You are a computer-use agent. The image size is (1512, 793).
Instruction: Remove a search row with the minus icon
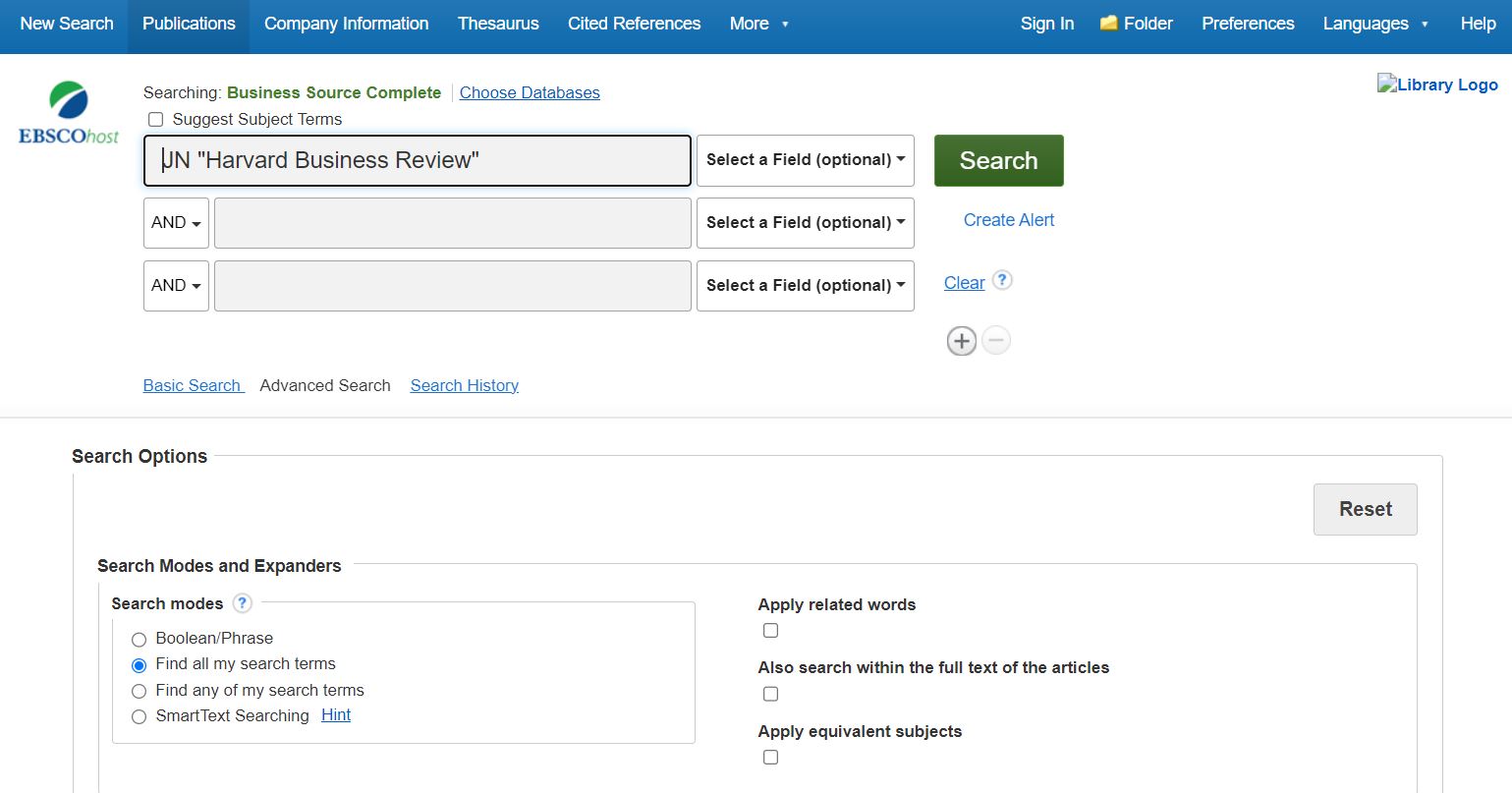(995, 340)
